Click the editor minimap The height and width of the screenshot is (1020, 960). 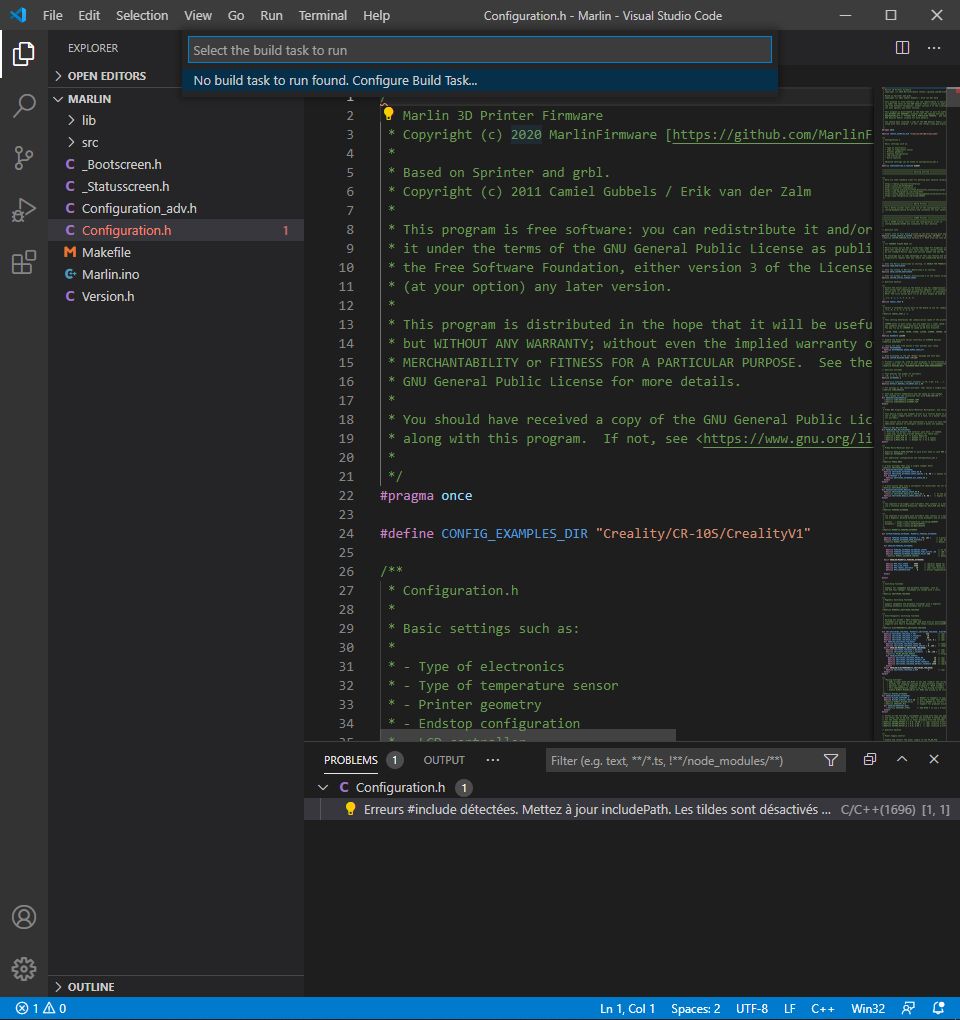coord(915,414)
